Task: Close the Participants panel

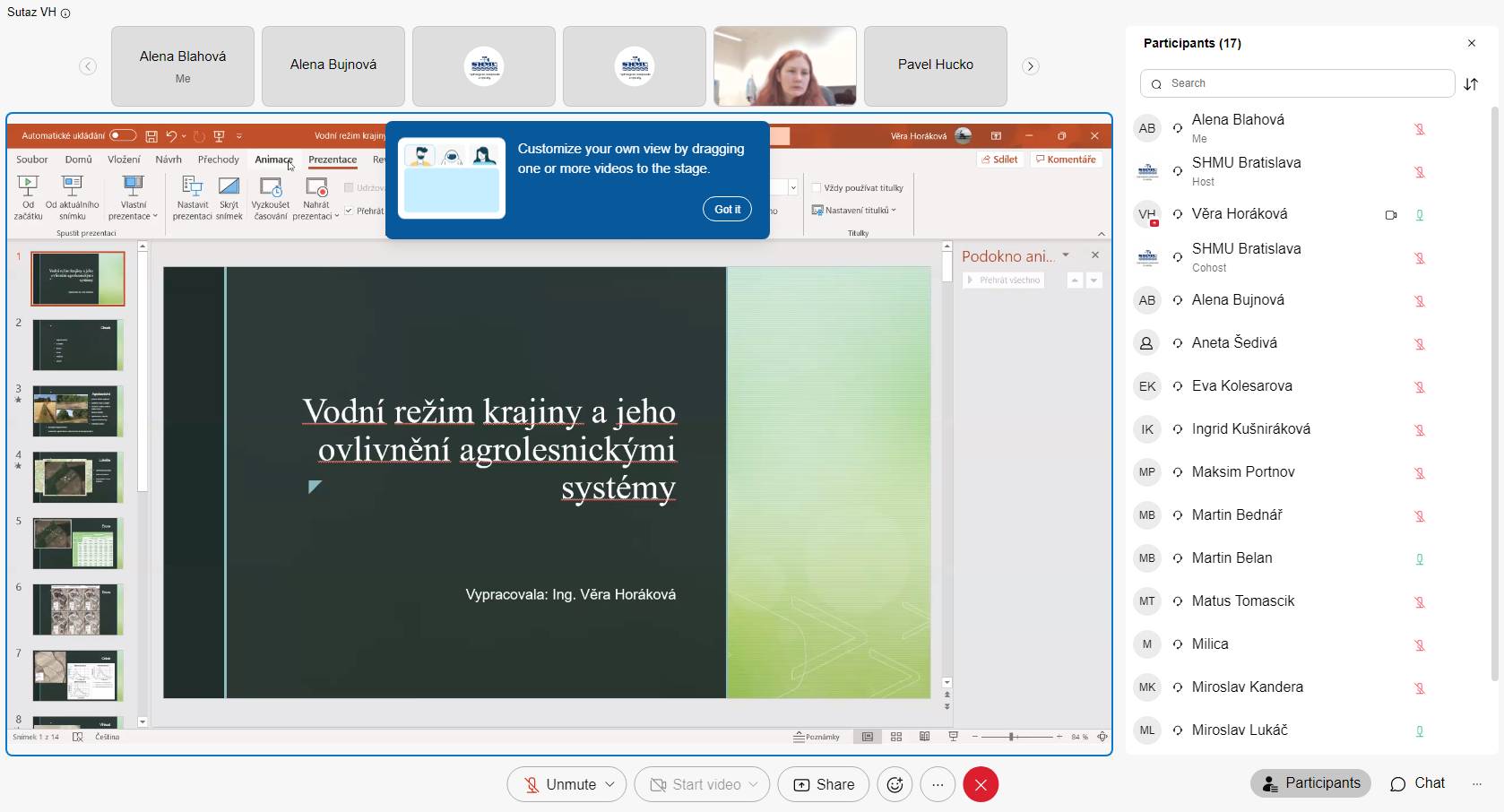Action: (x=1471, y=43)
